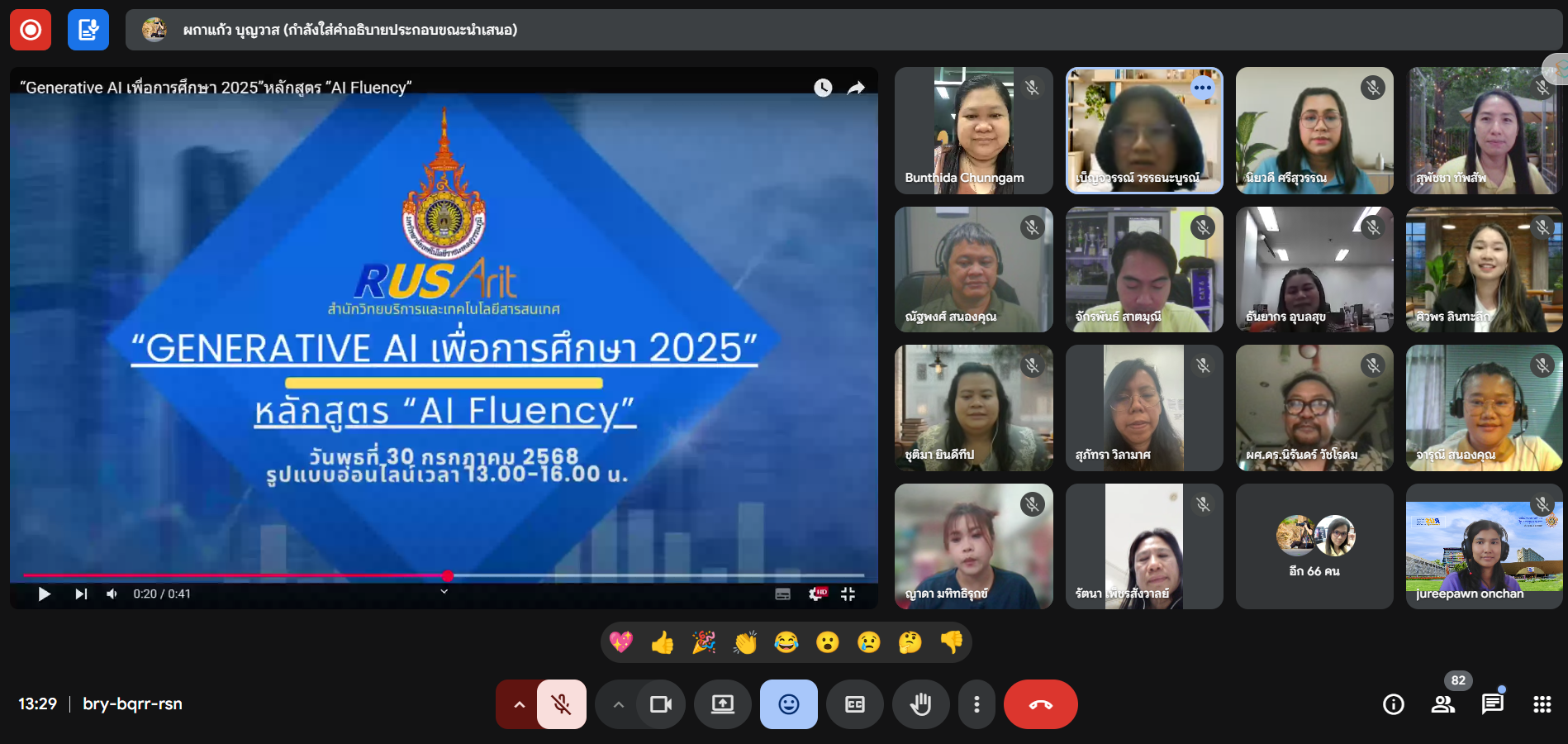Skip to next video
1568x744 pixels.
pyautogui.click(x=80, y=594)
